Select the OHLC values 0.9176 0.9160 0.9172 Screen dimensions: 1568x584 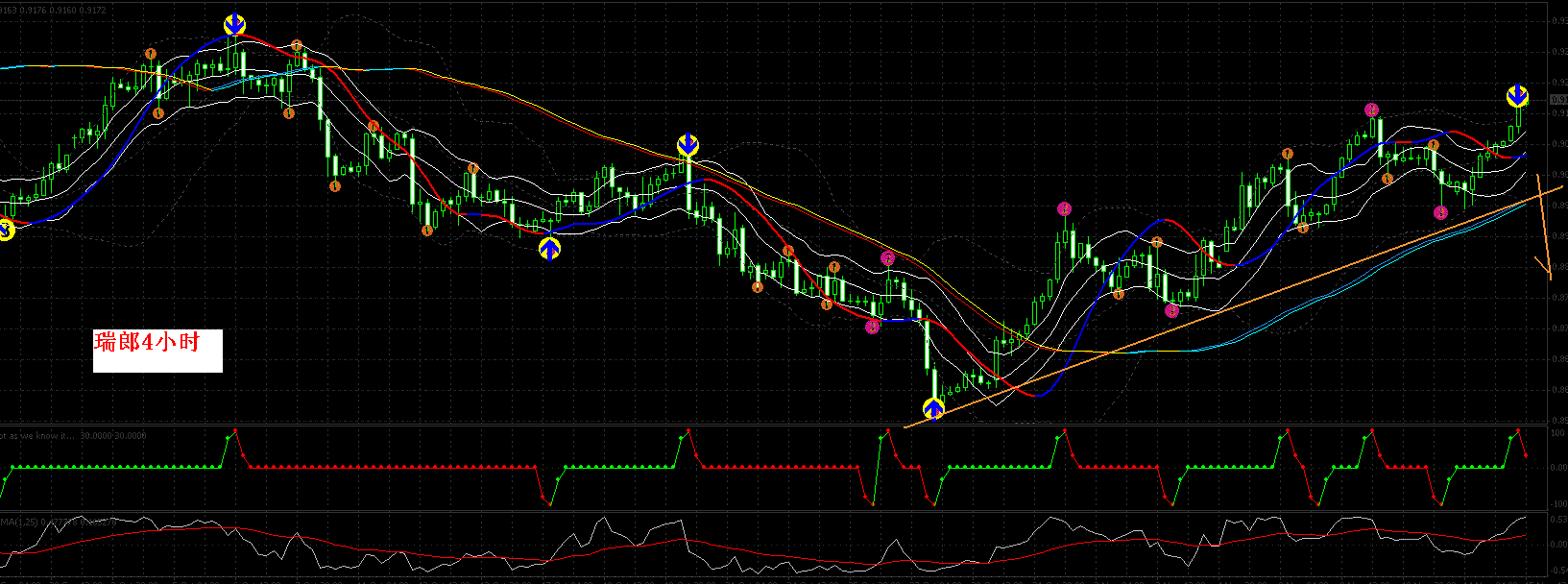pyautogui.click(x=65, y=10)
